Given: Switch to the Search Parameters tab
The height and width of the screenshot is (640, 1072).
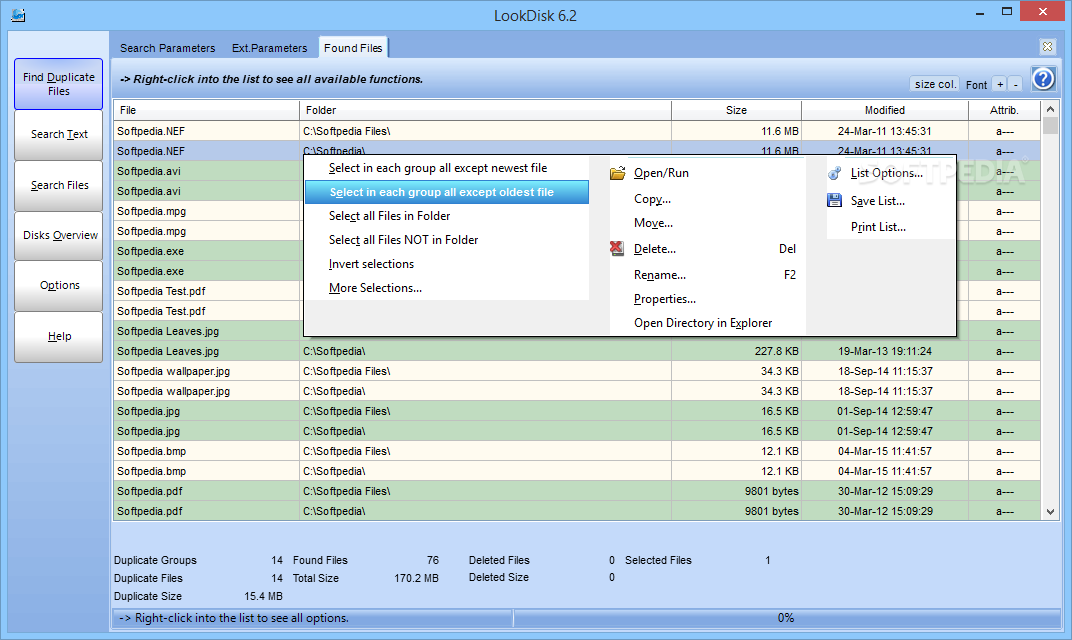Looking at the screenshot, I should pyautogui.click(x=167, y=47).
